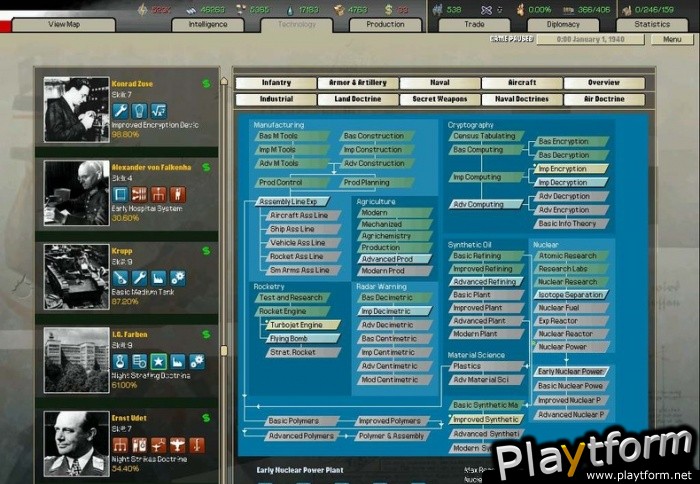Click the Early Hospital System project text

(146, 209)
